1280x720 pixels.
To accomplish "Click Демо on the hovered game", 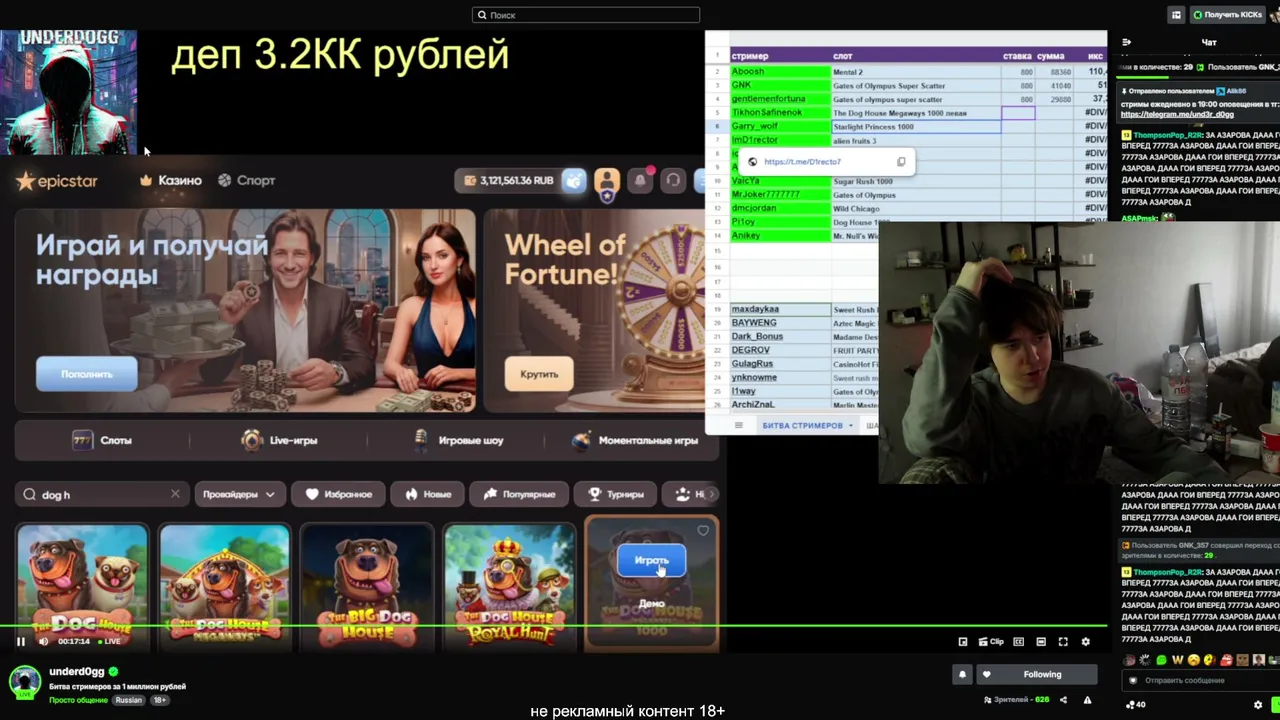I will [651, 604].
